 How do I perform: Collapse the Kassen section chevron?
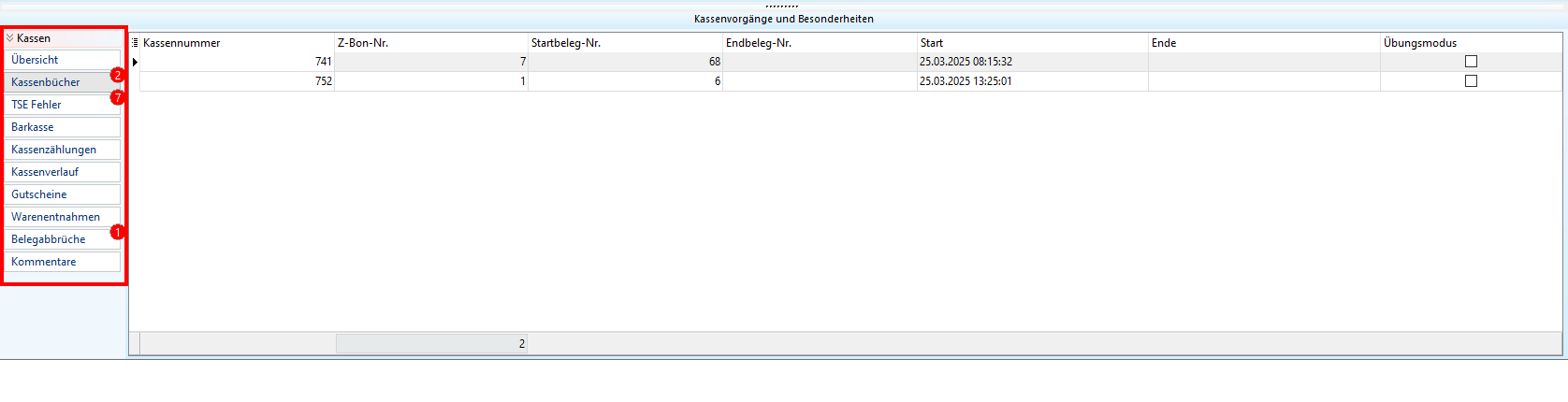[9, 38]
